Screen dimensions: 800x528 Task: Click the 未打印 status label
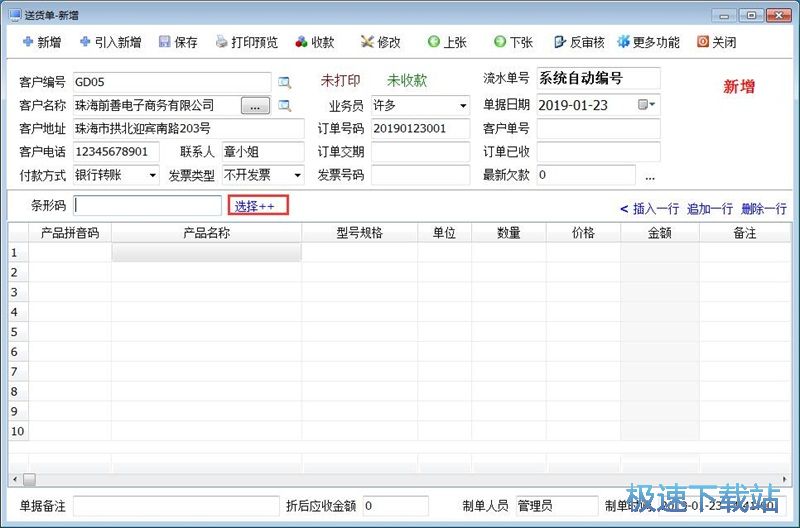(x=340, y=80)
